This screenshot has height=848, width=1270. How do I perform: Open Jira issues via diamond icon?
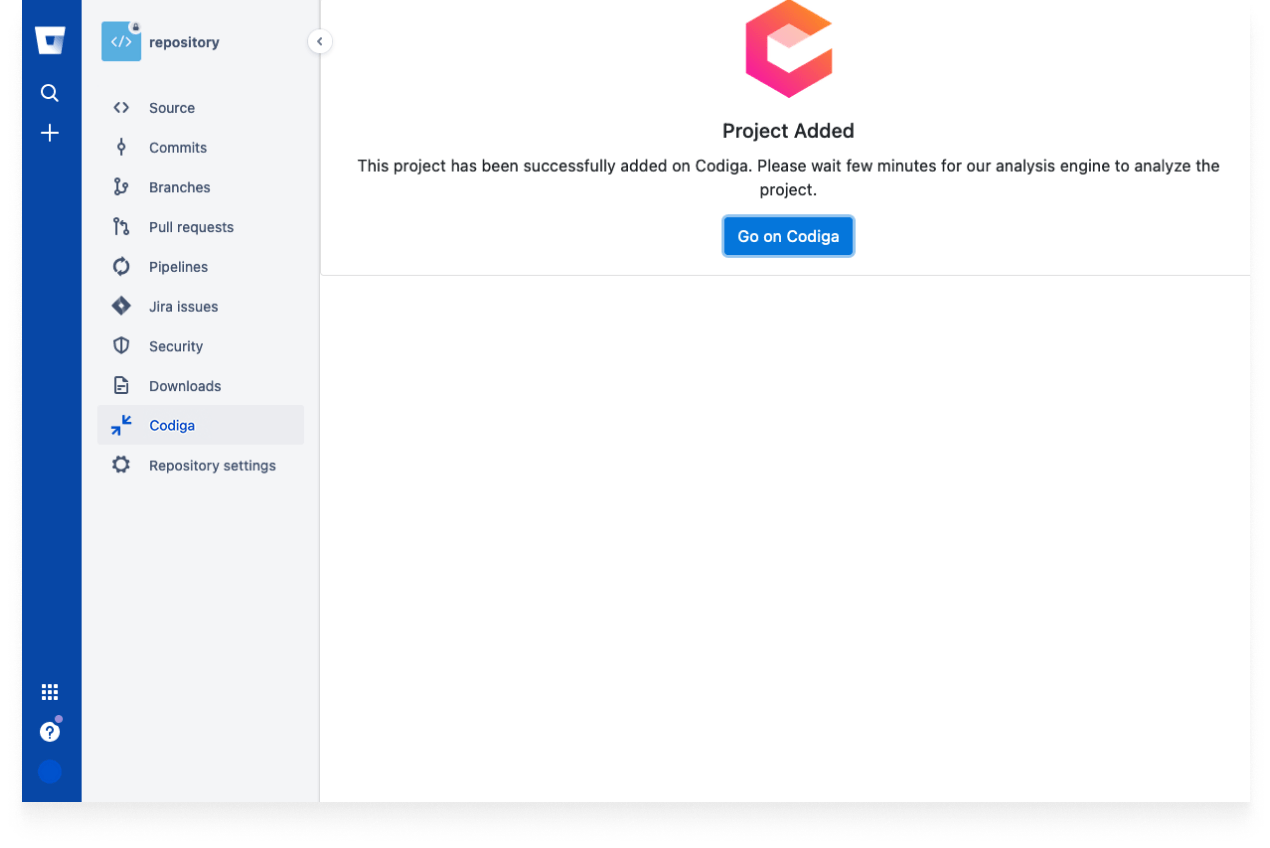pyautogui.click(x=121, y=306)
